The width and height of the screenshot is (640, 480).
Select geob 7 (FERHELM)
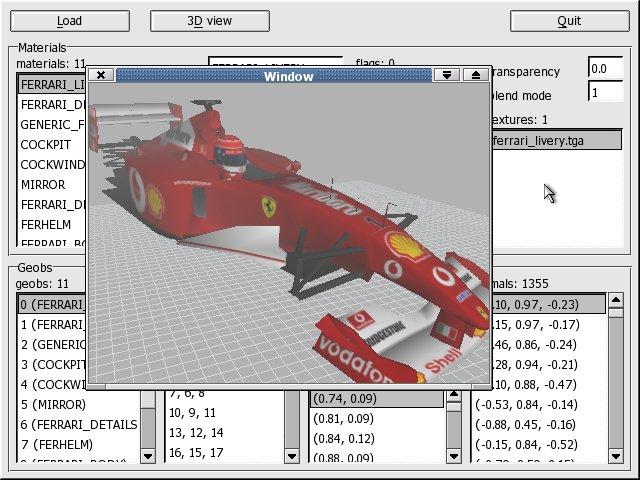[79, 444]
